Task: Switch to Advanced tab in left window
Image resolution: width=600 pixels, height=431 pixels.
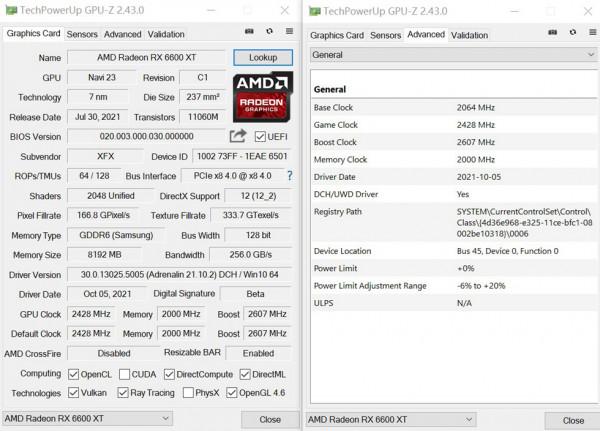Action: coord(122,34)
